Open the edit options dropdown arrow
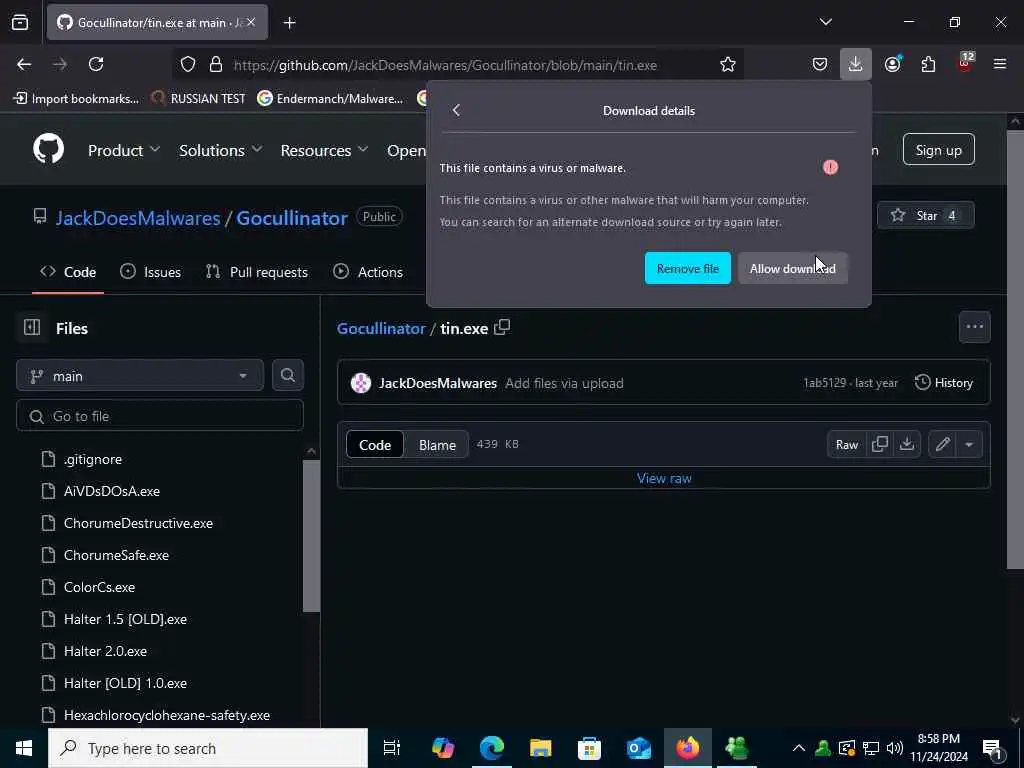The image size is (1024, 768). click(969, 444)
